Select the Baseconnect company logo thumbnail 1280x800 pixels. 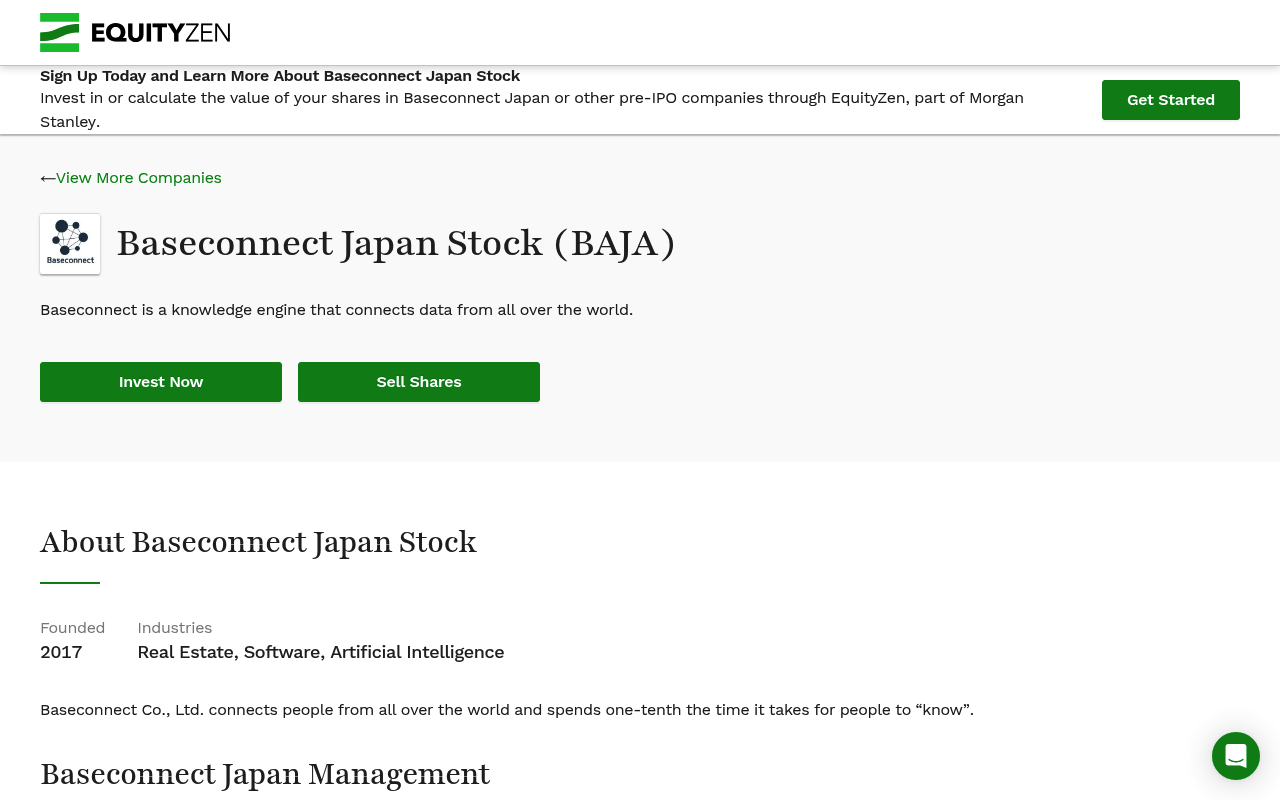pyautogui.click(x=70, y=244)
